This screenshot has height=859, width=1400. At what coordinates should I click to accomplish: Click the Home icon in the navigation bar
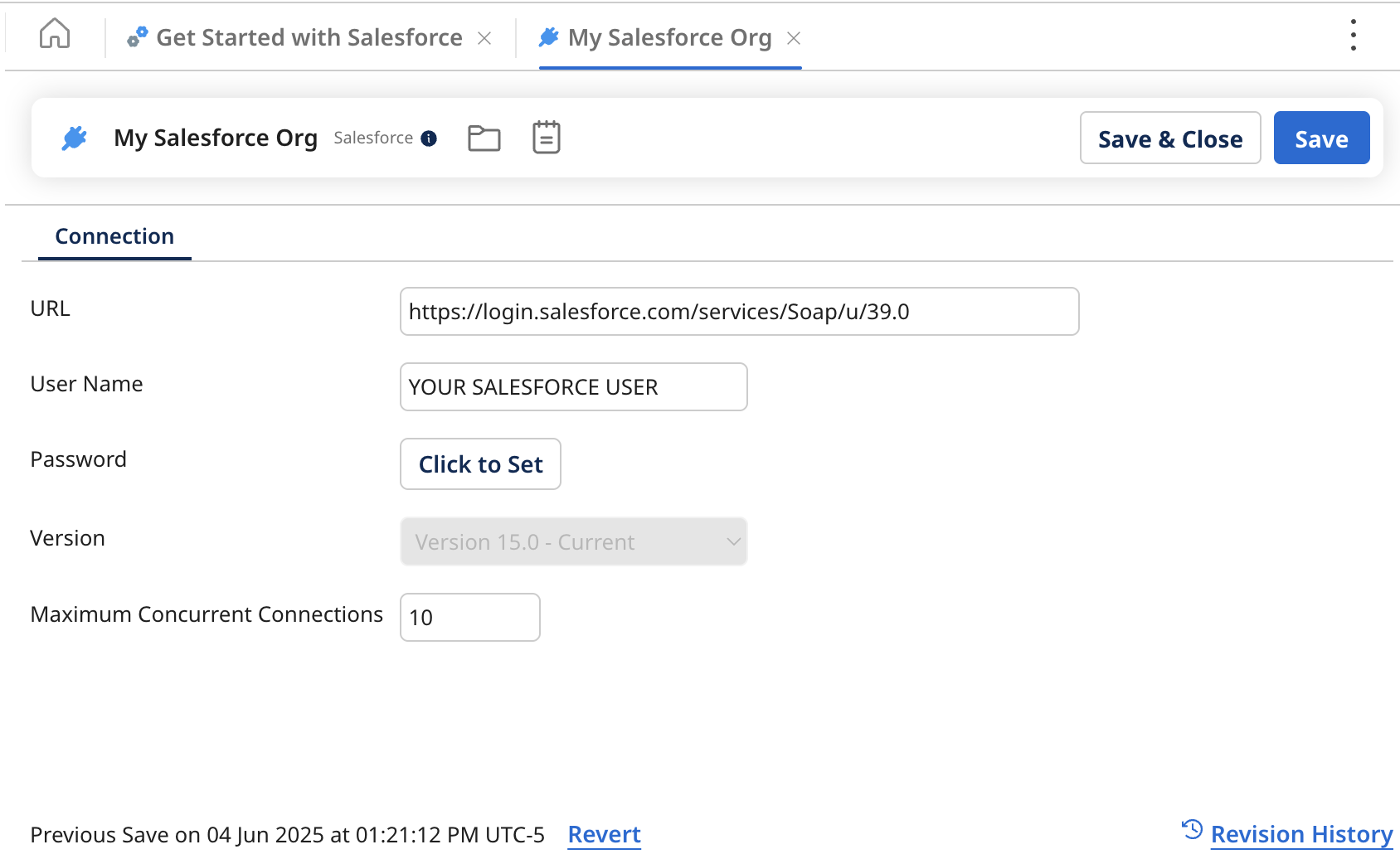53,35
